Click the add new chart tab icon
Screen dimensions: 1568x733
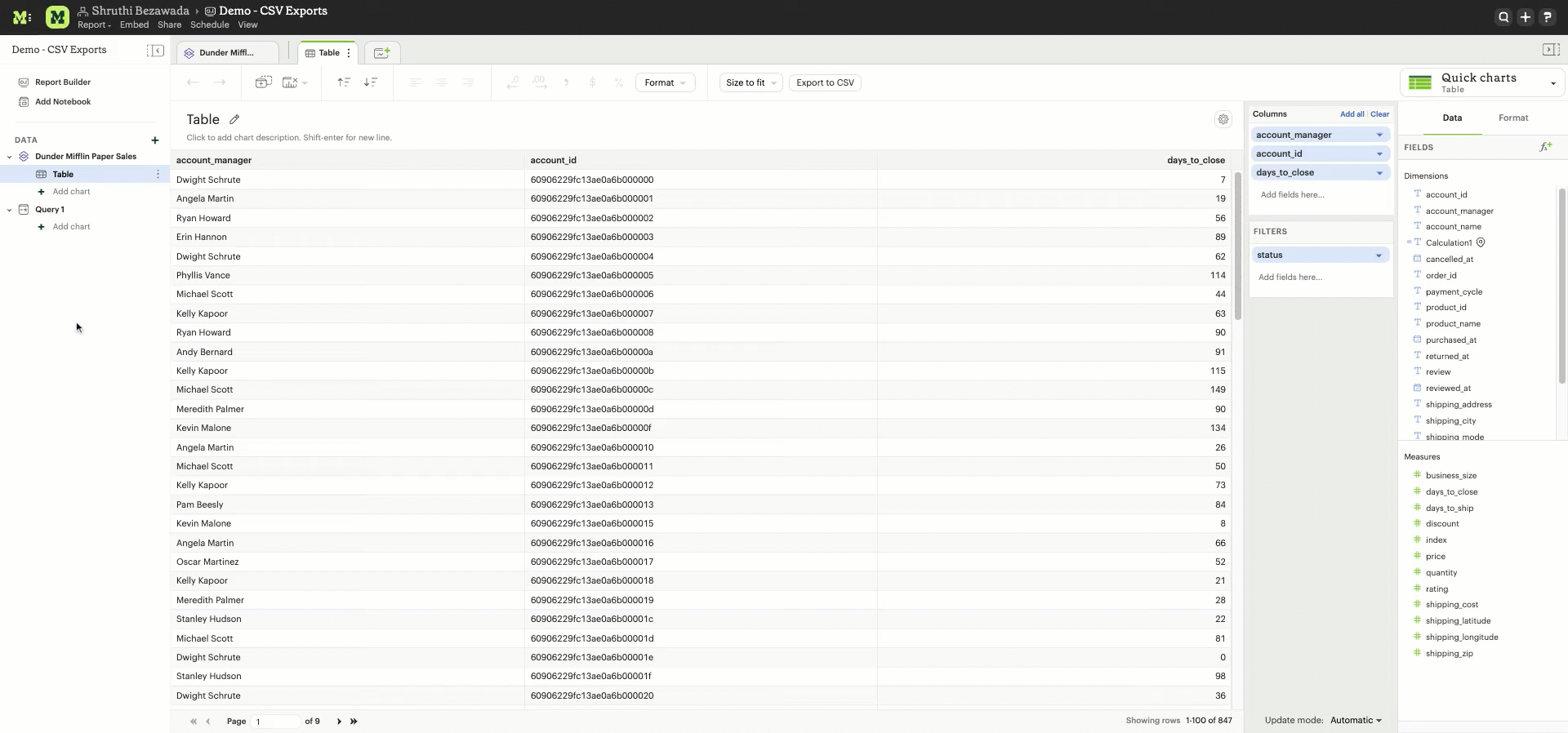[x=381, y=53]
